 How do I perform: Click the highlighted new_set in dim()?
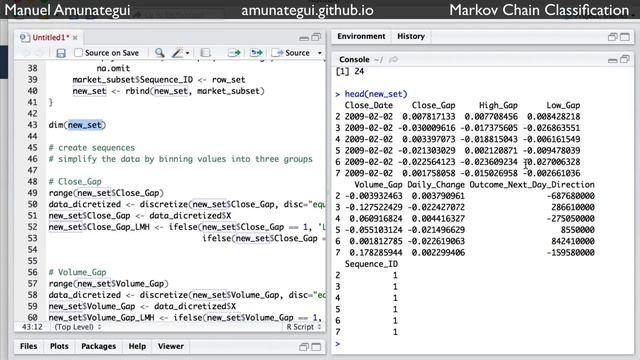pos(84,125)
